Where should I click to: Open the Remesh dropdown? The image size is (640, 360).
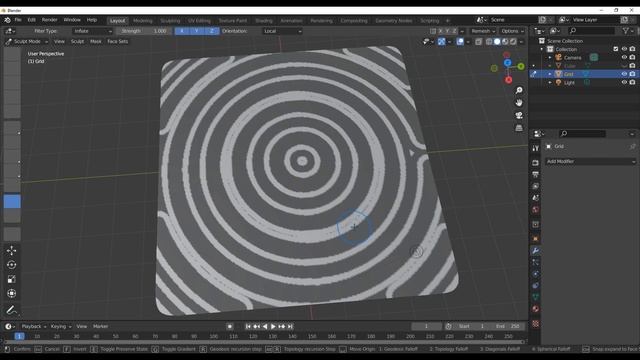tap(483, 31)
